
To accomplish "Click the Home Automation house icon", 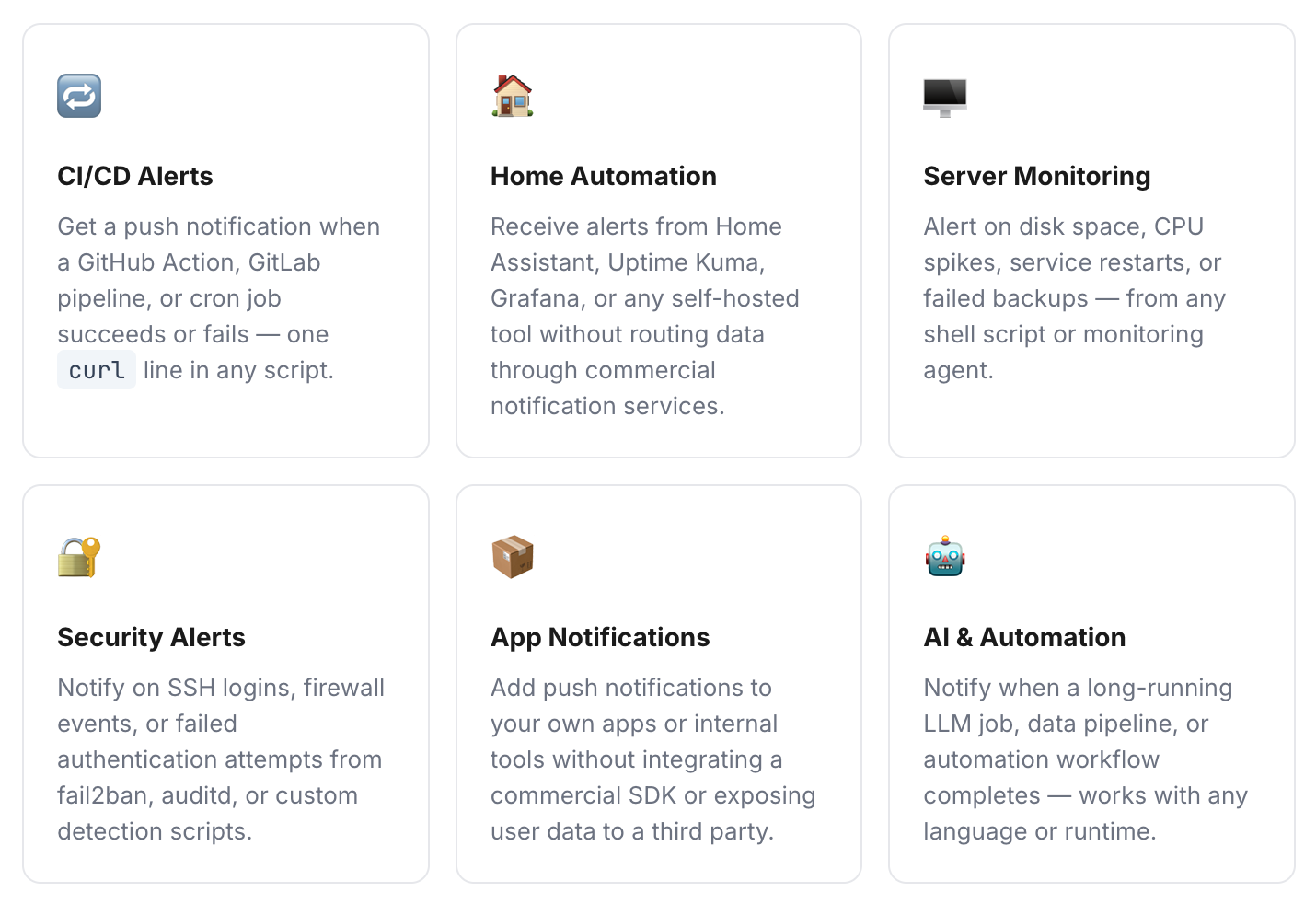I will click(x=513, y=96).
